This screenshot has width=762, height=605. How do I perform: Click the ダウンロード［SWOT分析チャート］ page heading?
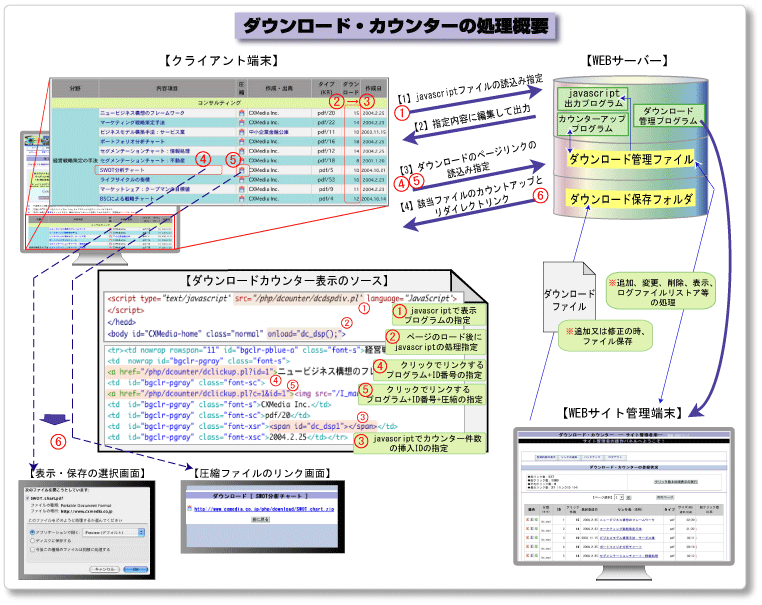(260, 496)
